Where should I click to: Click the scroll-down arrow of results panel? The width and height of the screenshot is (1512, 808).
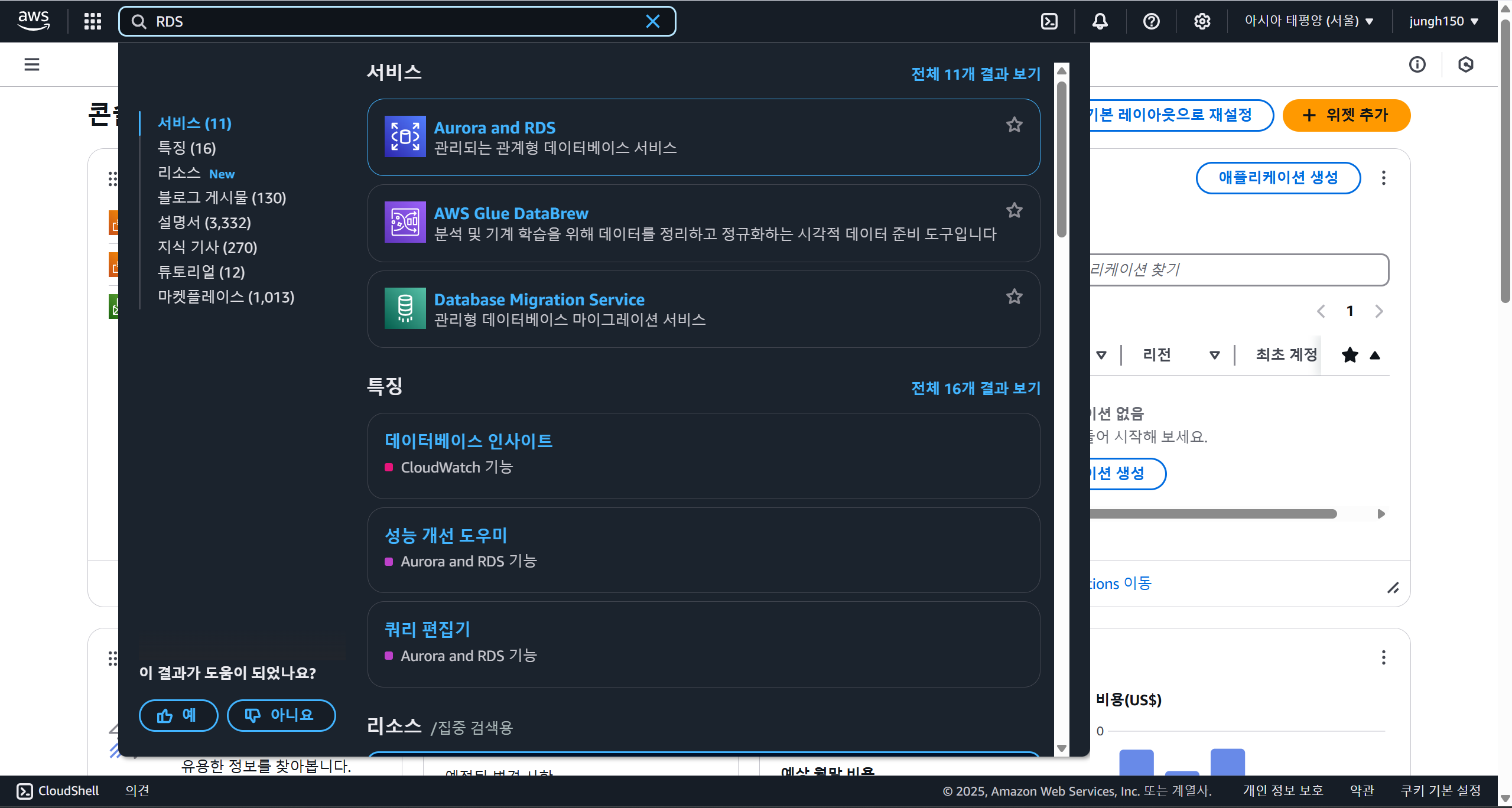pos(1061,748)
